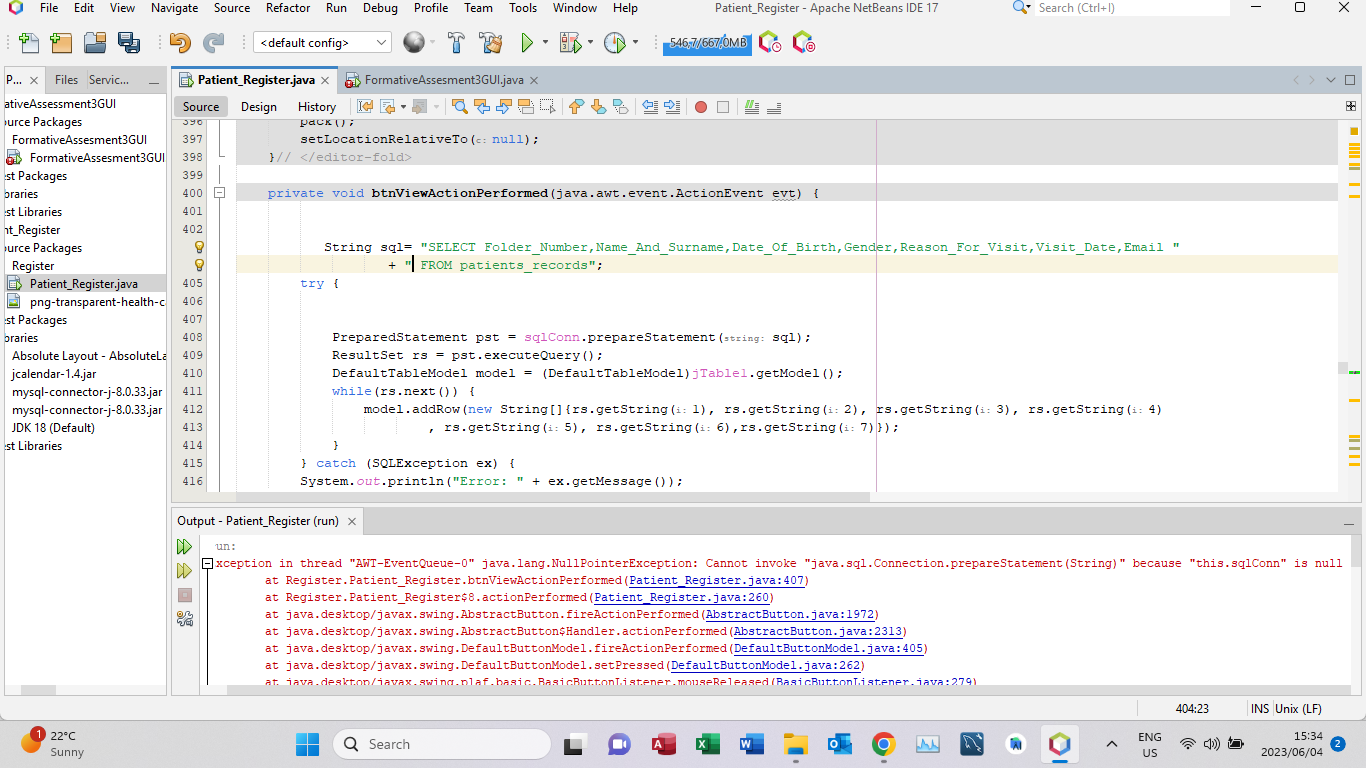Start macro recording red circle
The image size is (1366, 768).
point(701,107)
